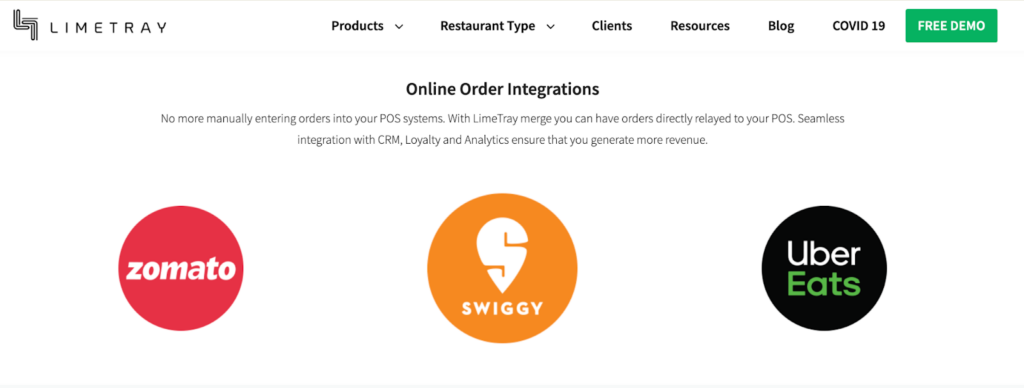Select the Swiggy orange circle logo
Screen dimensions: 1024x388
point(502,268)
